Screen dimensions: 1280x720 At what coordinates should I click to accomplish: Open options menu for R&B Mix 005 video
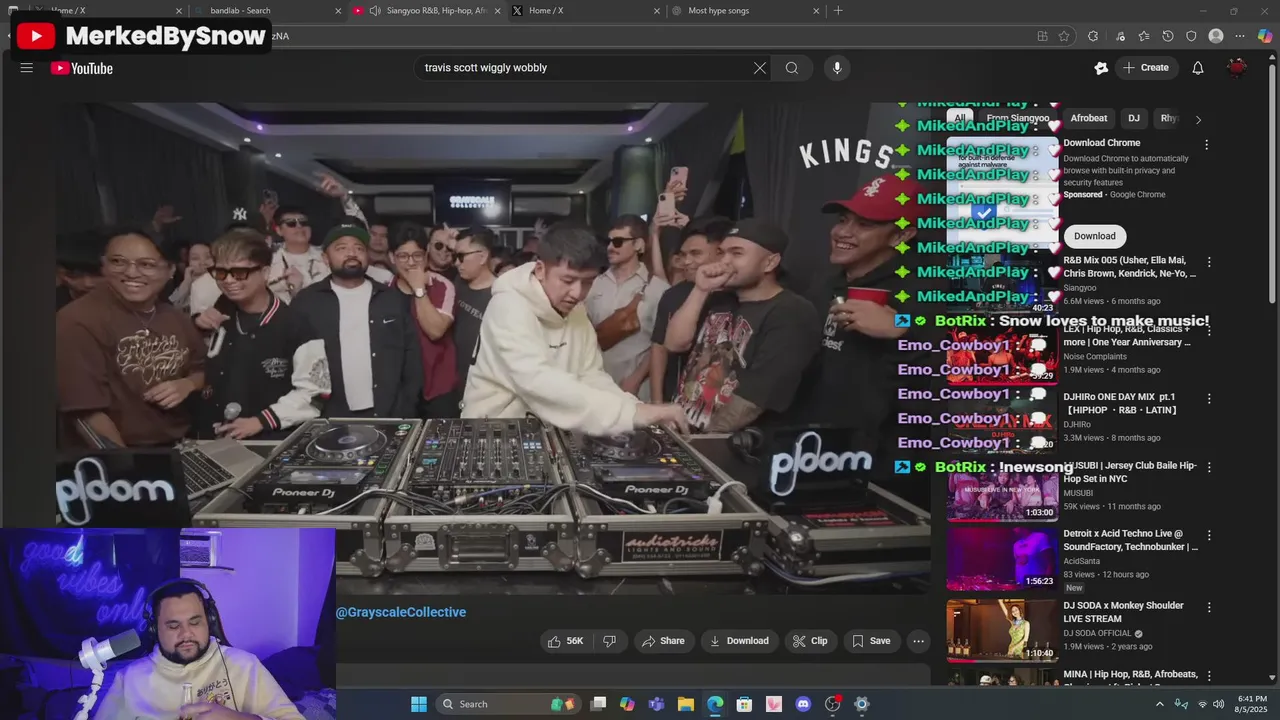click(x=1209, y=262)
